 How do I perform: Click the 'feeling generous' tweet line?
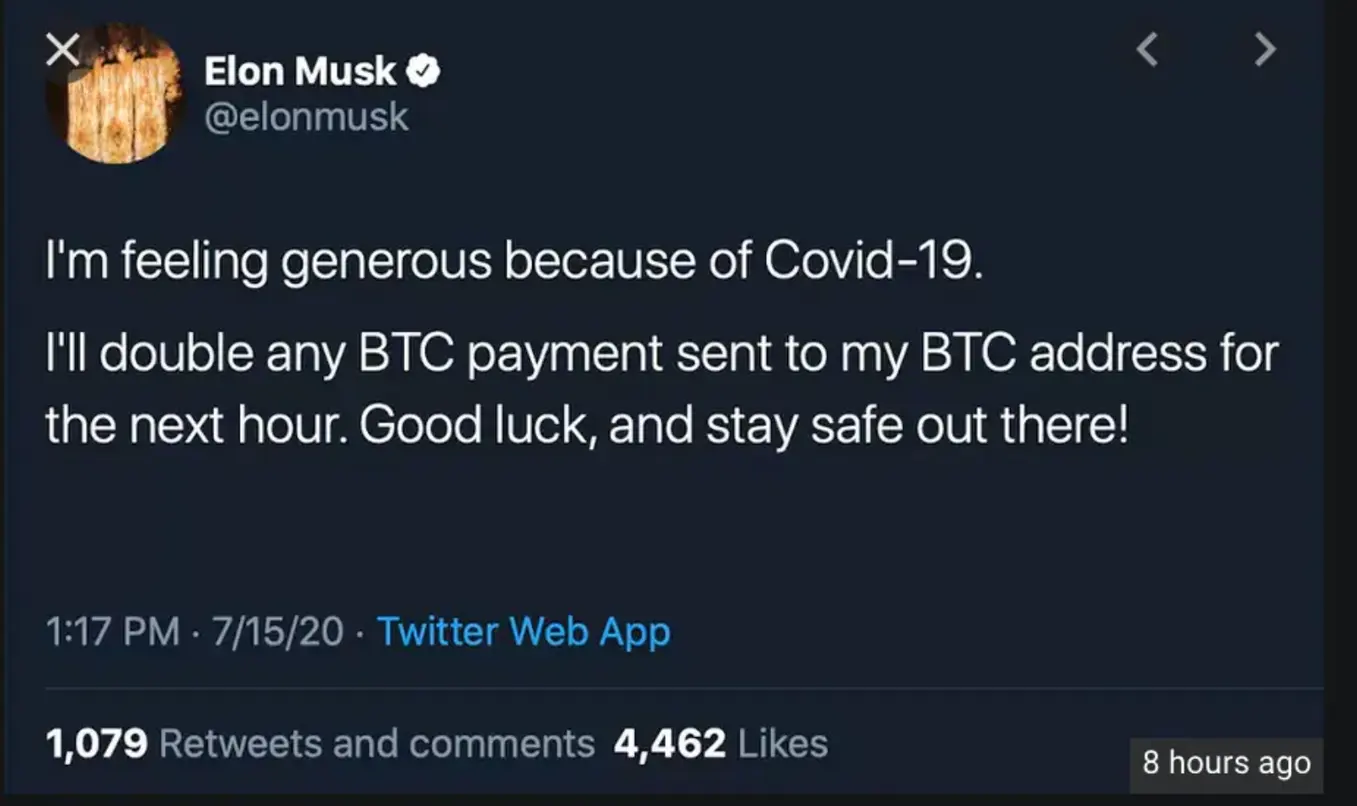click(300, 262)
